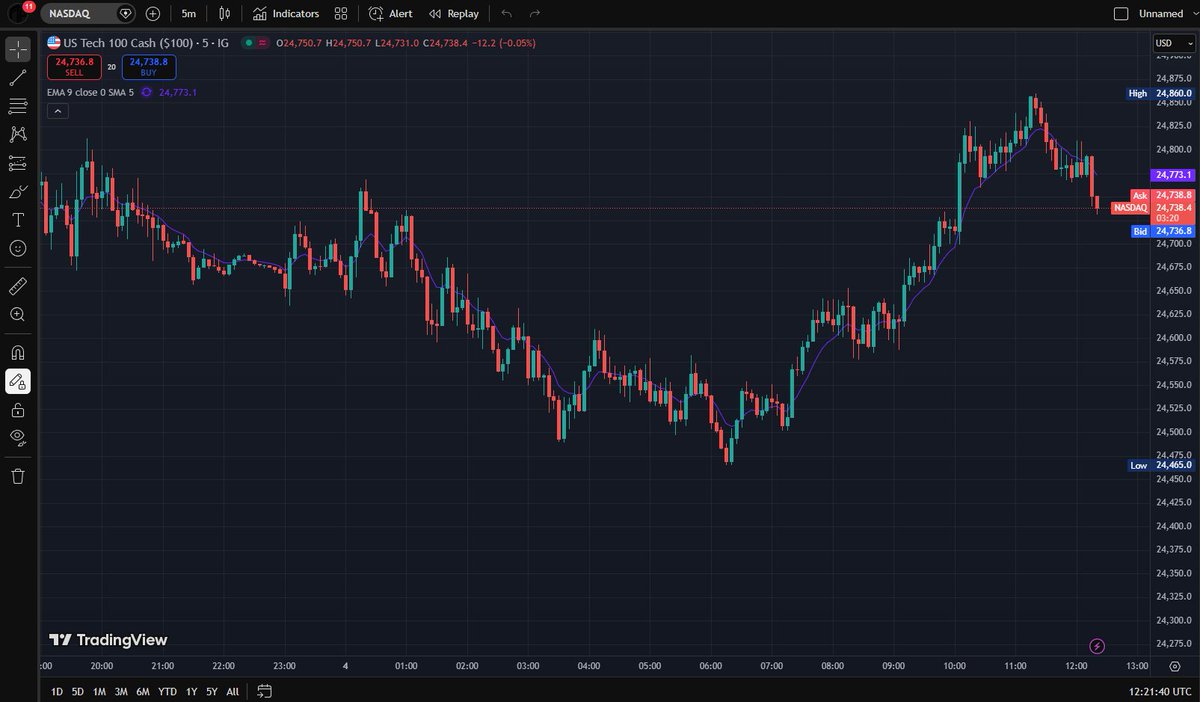The height and width of the screenshot is (702, 1200).
Task: Click the US Tech 100 Cash title
Action: coord(128,42)
